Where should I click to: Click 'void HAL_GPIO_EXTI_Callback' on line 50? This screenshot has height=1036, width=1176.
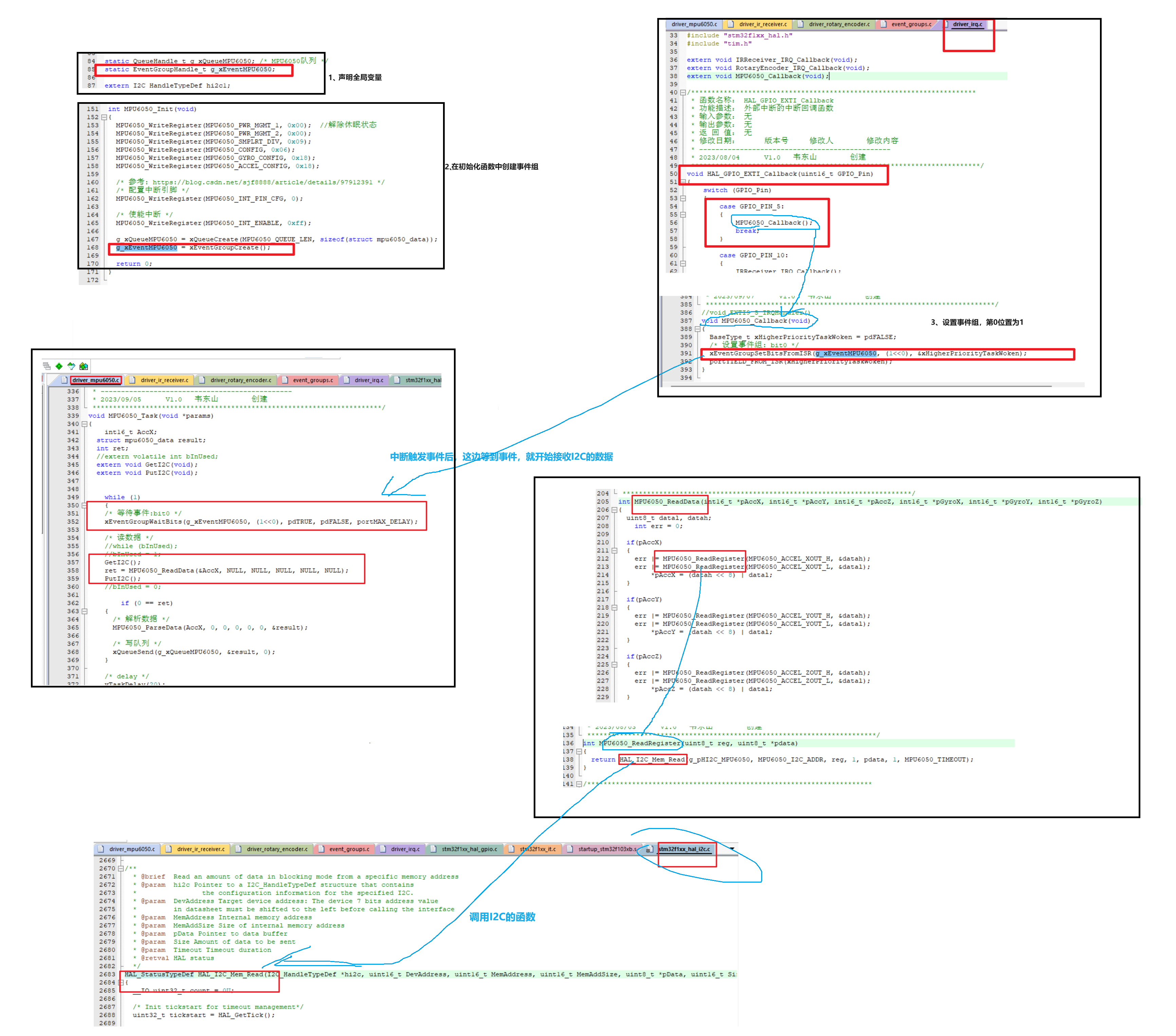click(x=779, y=174)
